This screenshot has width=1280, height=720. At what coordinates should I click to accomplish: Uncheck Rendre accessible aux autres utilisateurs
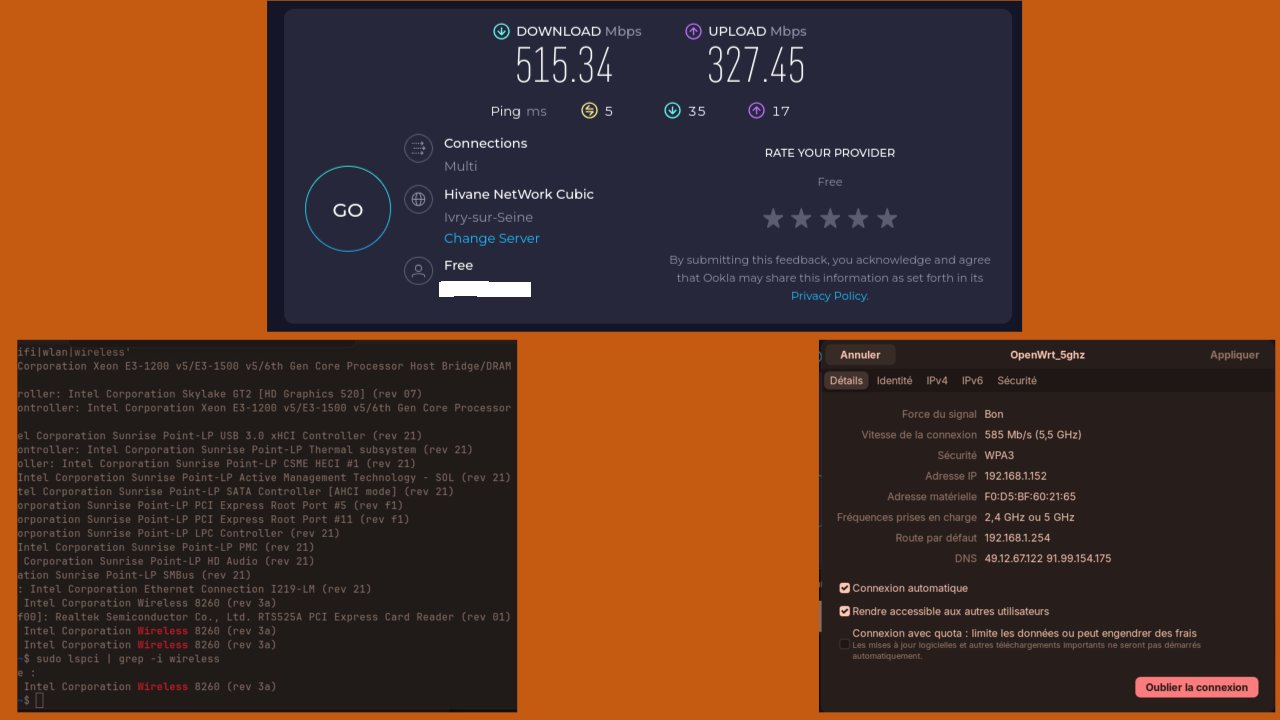[845, 611]
